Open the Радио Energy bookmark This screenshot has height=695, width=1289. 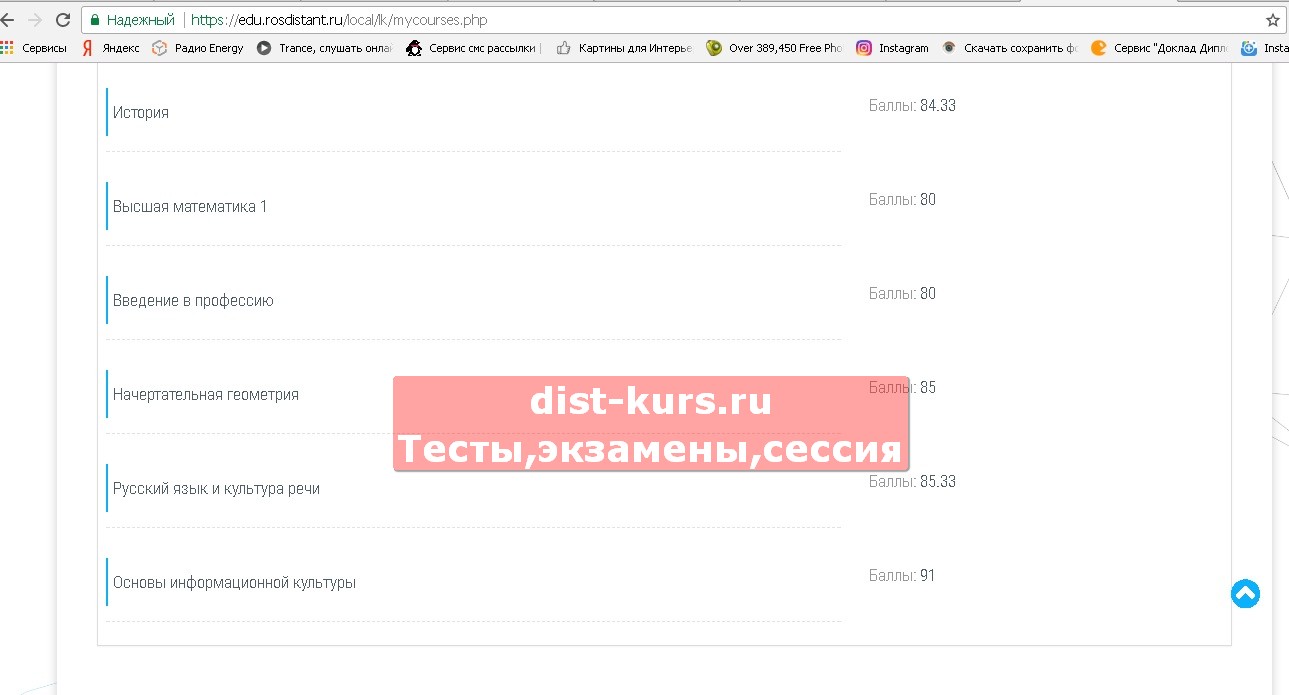pyautogui.click(x=198, y=48)
